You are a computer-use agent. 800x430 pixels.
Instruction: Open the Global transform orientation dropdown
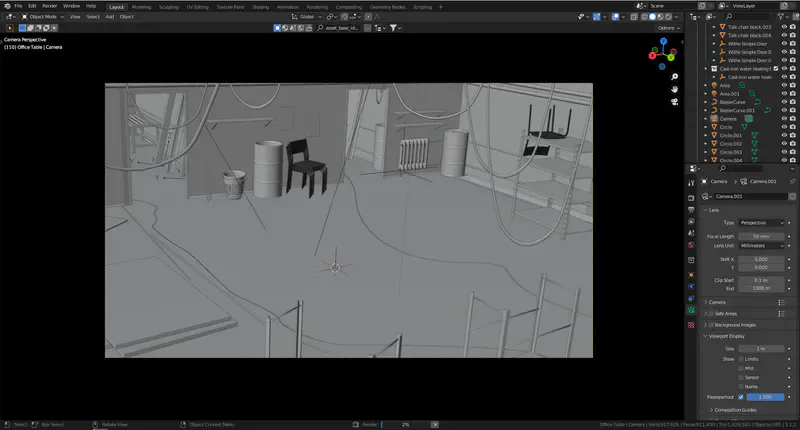[x=307, y=17]
